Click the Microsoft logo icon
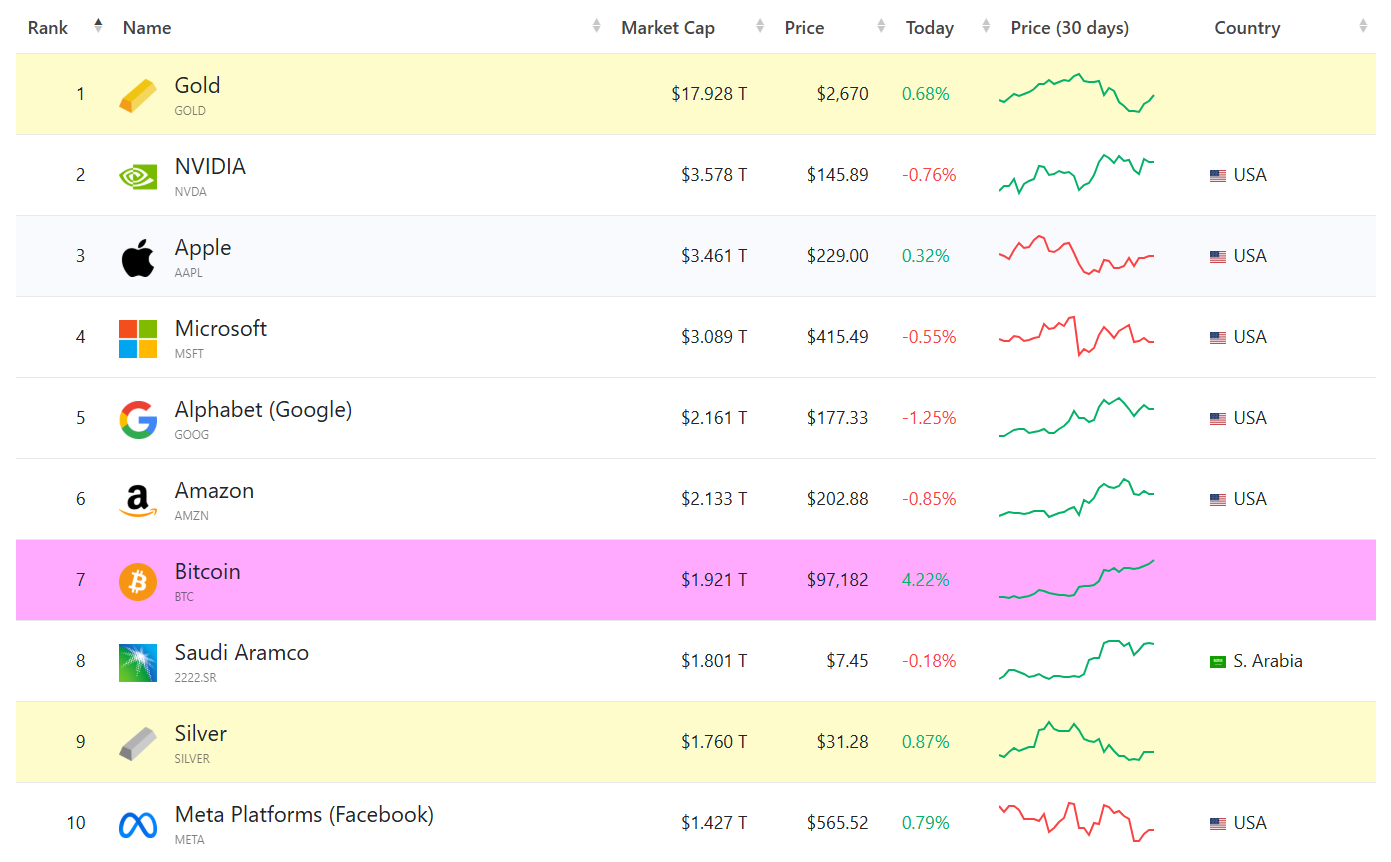Viewport: 1391px width, 862px height. tap(138, 338)
